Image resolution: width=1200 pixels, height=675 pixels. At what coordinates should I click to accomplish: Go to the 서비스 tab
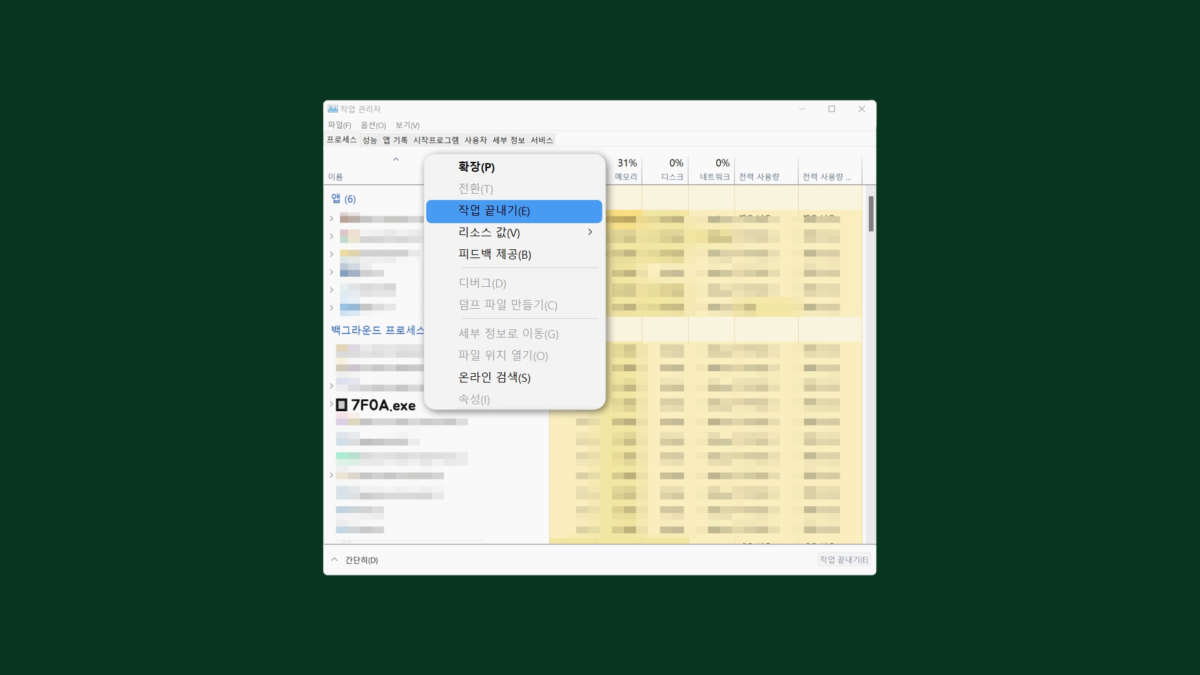coord(541,140)
